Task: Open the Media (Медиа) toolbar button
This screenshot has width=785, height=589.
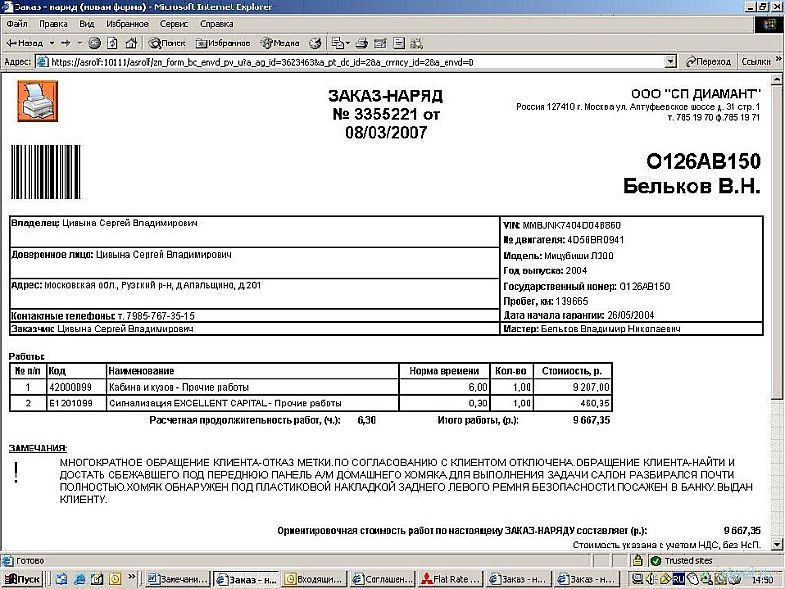Action: pyautogui.click(x=280, y=43)
